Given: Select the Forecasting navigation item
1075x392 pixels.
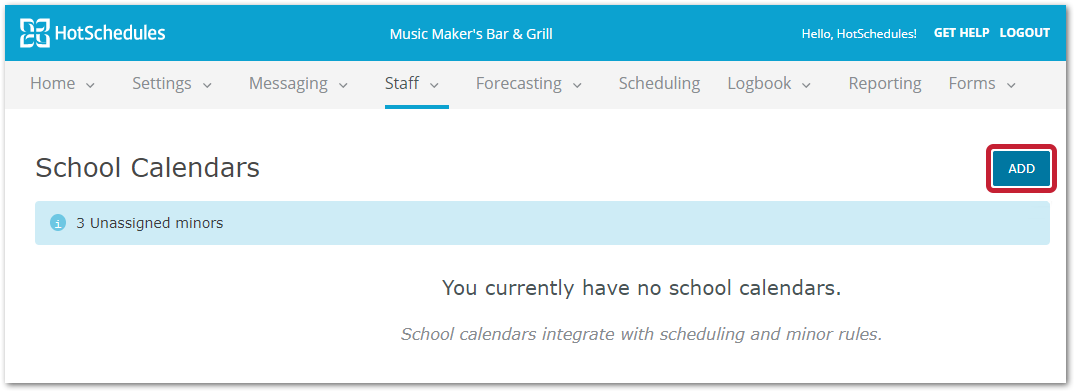Looking at the screenshot, I should (518, 84).
